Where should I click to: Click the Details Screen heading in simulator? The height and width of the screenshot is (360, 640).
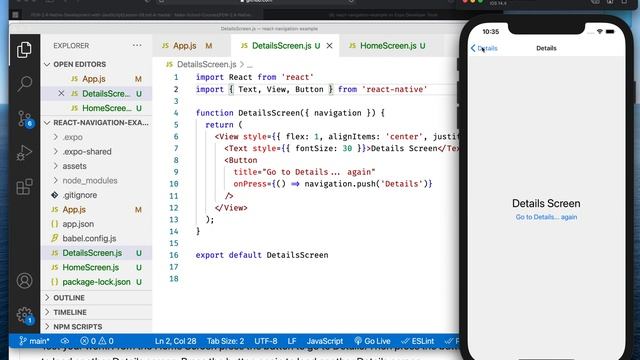click(x=546, y=203)
